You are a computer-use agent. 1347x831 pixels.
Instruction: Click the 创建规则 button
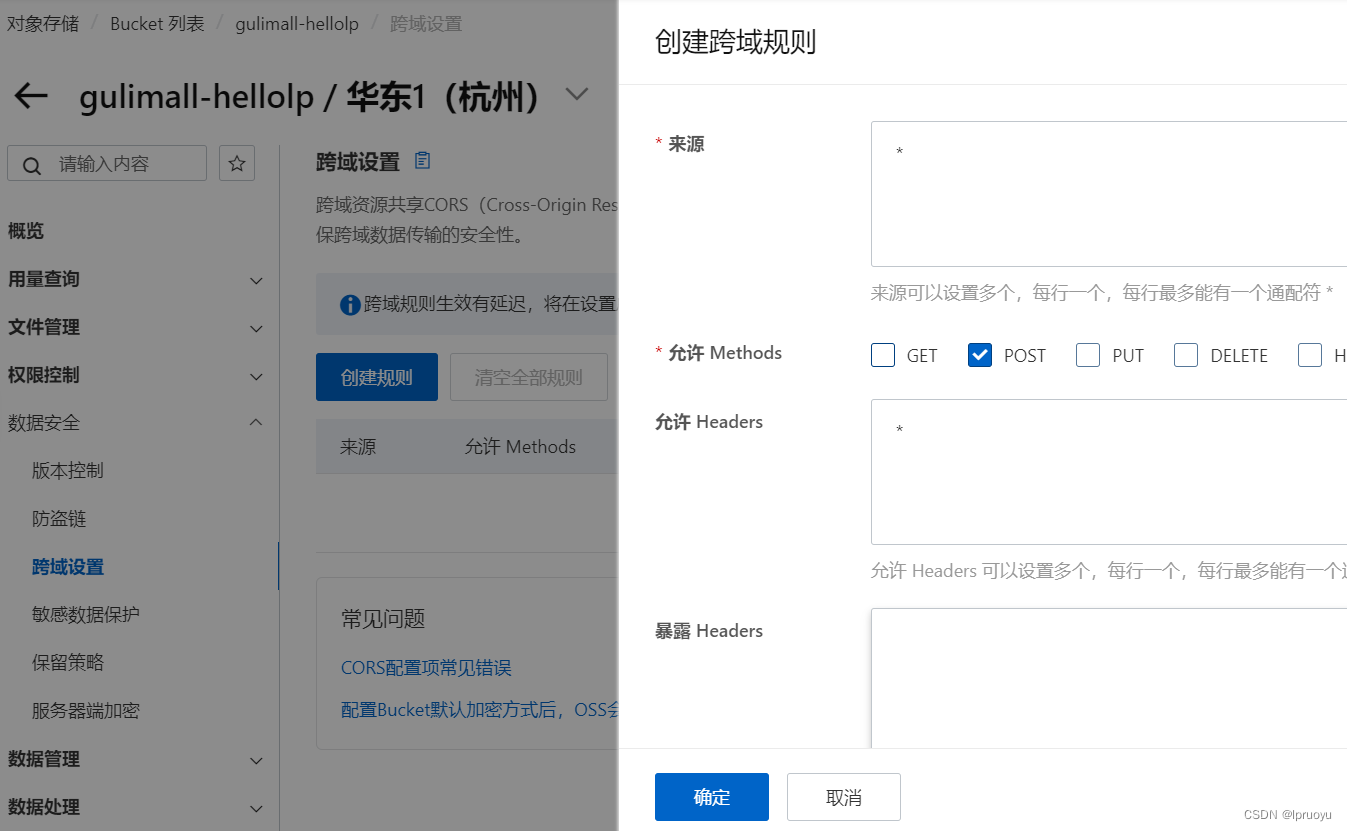[x=377, y=377]
